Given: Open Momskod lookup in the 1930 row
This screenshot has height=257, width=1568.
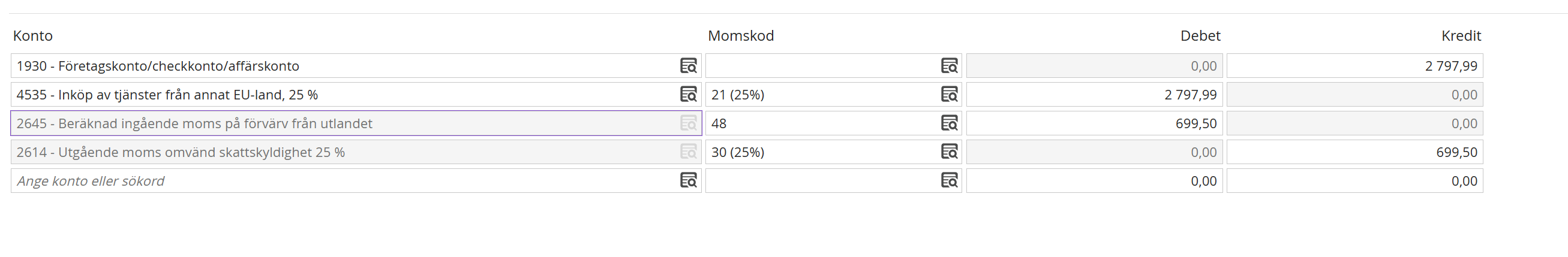Looking at the screenshot, I should [949, 66].
